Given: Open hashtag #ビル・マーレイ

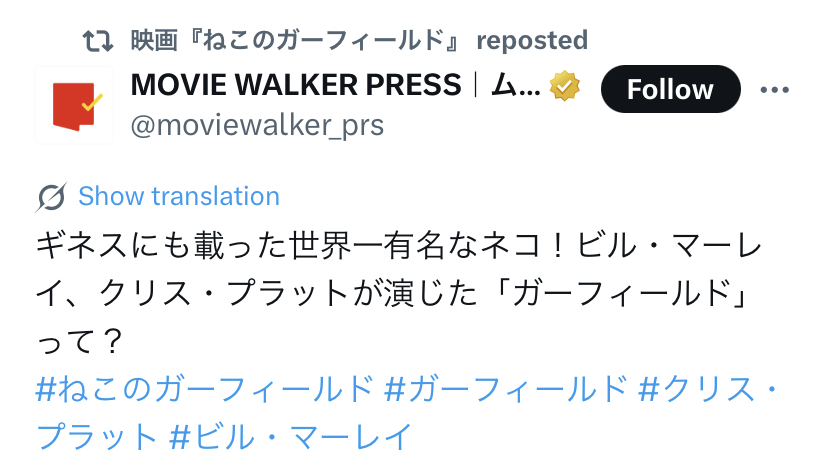Looking at the screenshot, I should pyautogui.click(x=290, y=437).
